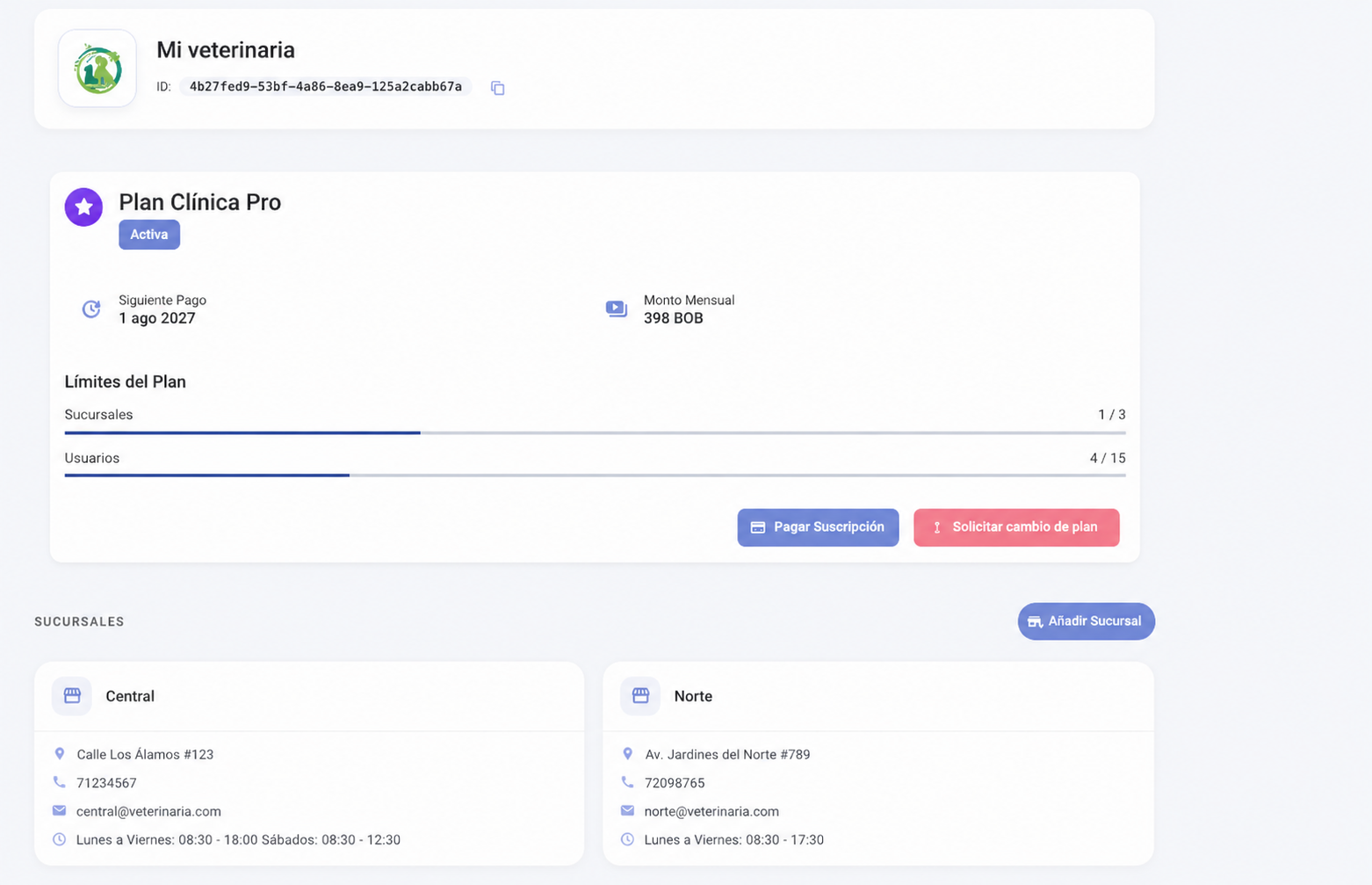
Task: Click phone number 72098765
Action: pyautogui.click(x=675, y=783)
